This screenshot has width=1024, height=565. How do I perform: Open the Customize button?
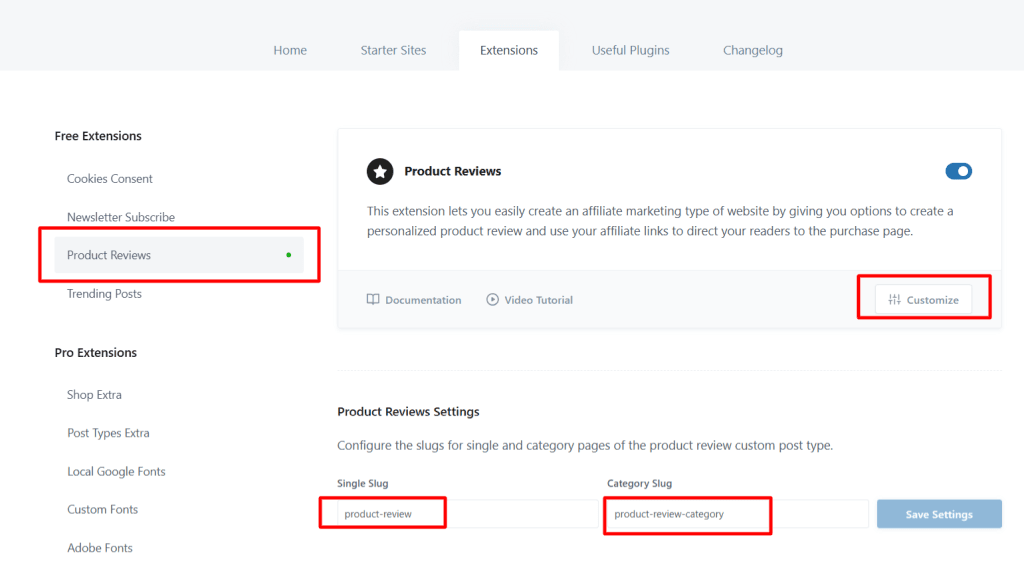[x=923, y=300]
